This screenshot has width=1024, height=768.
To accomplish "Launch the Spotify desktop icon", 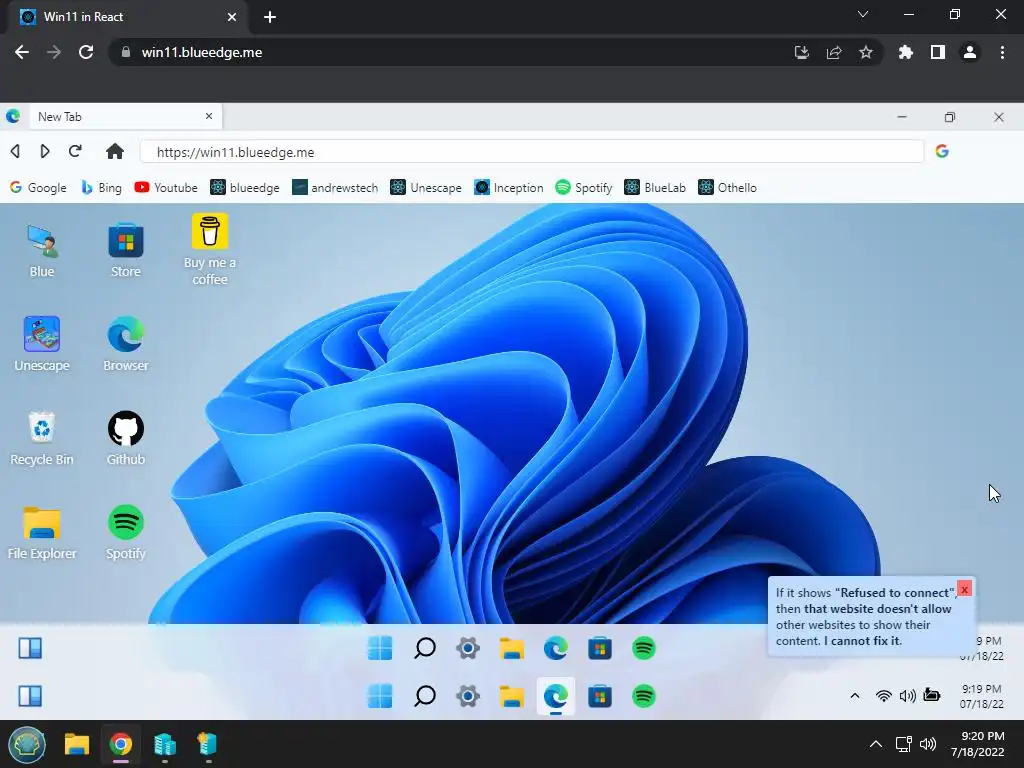I will click(x=125, y=533).
